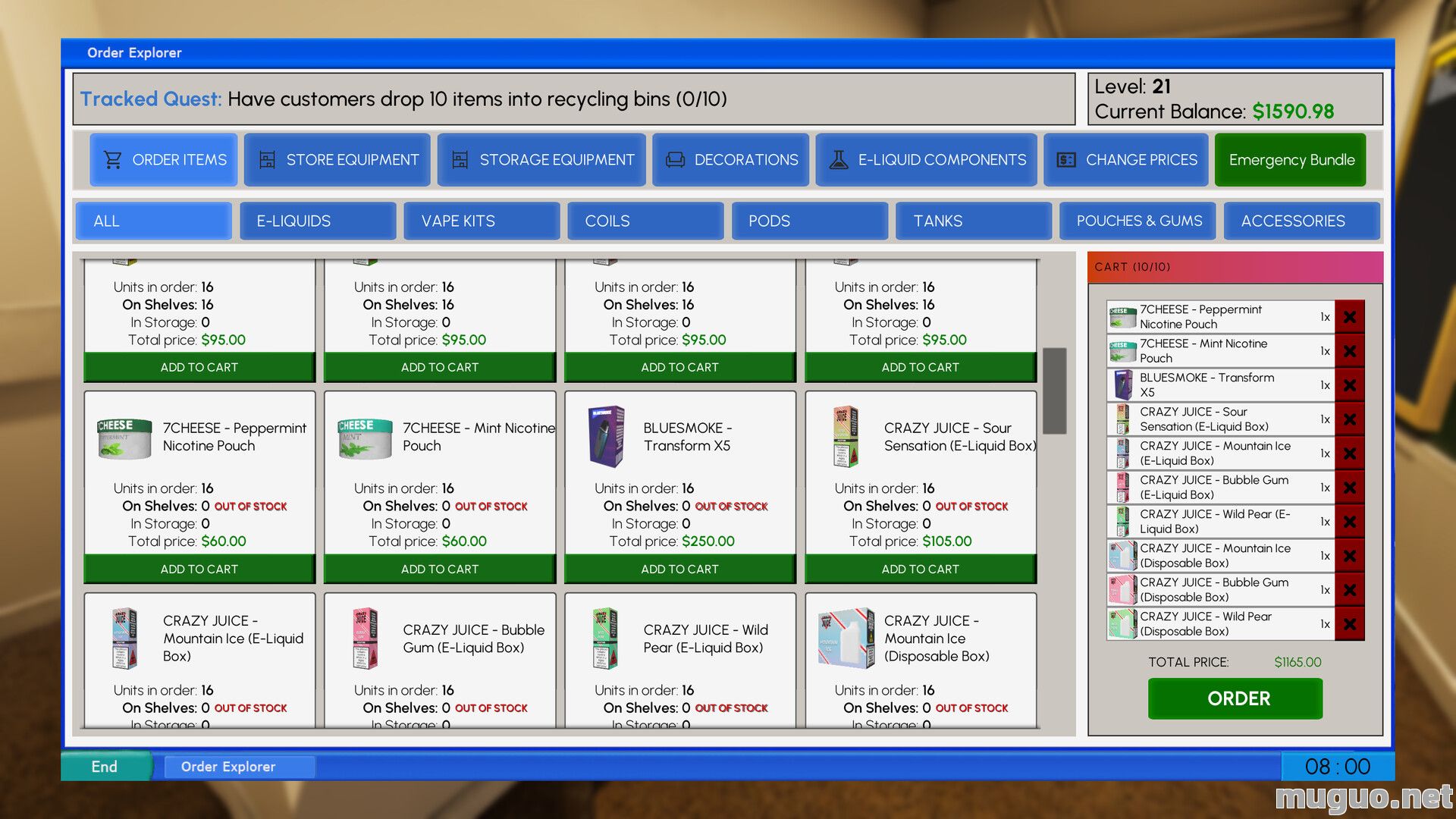The height and width of the screenshot is (819, 1456).
Task: Click the 7CHEESE Peppermint pouch product image
Action: pos(124,438)
